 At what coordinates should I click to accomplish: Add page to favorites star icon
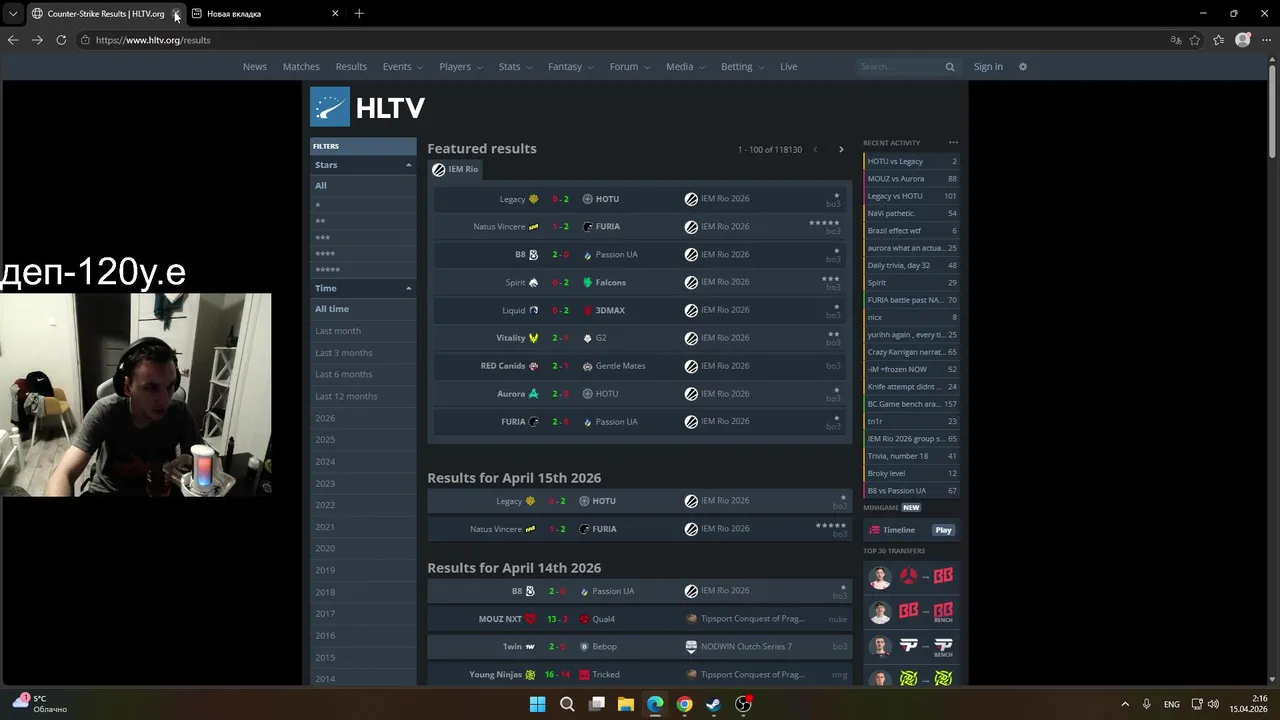[x=1195, y=40]
